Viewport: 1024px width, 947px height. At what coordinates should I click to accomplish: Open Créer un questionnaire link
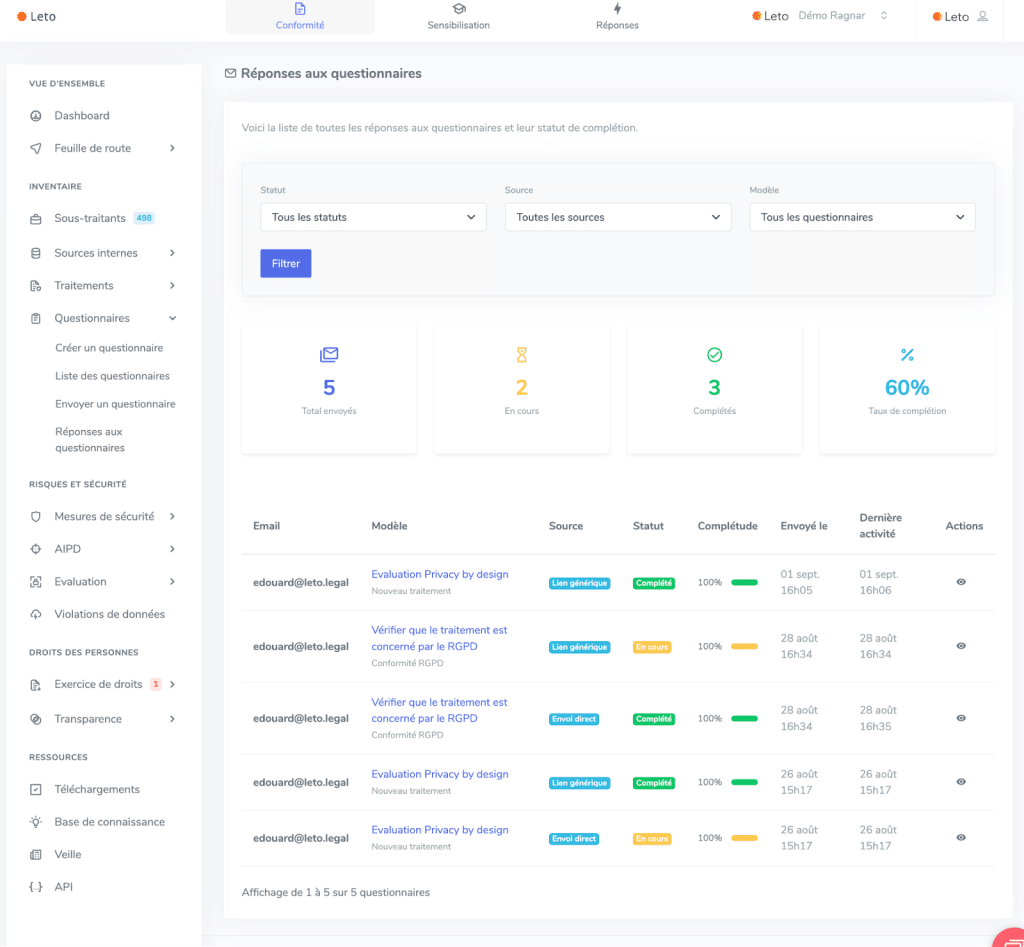tap(109, 348)
